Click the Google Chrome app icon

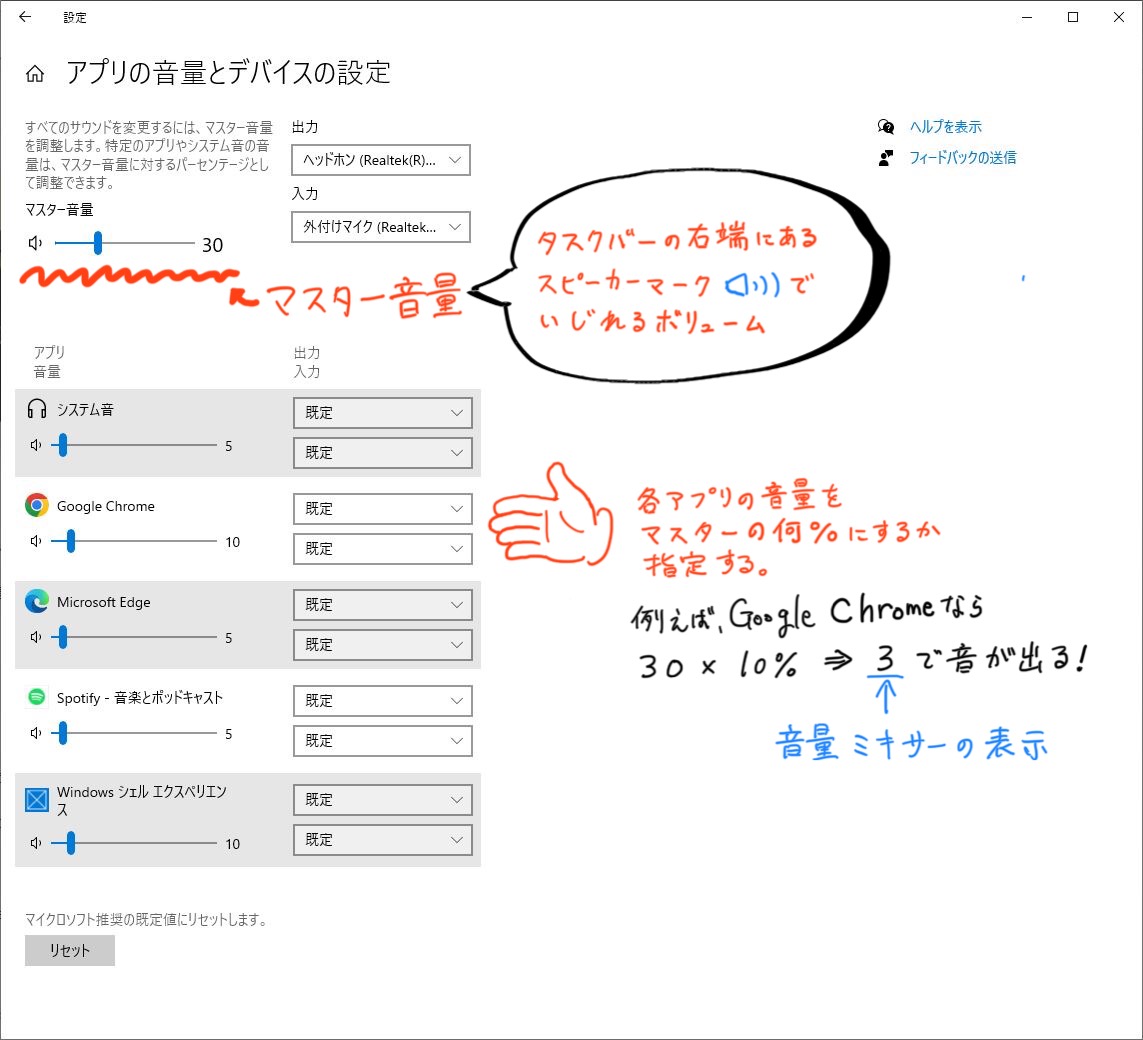[38, 506]
